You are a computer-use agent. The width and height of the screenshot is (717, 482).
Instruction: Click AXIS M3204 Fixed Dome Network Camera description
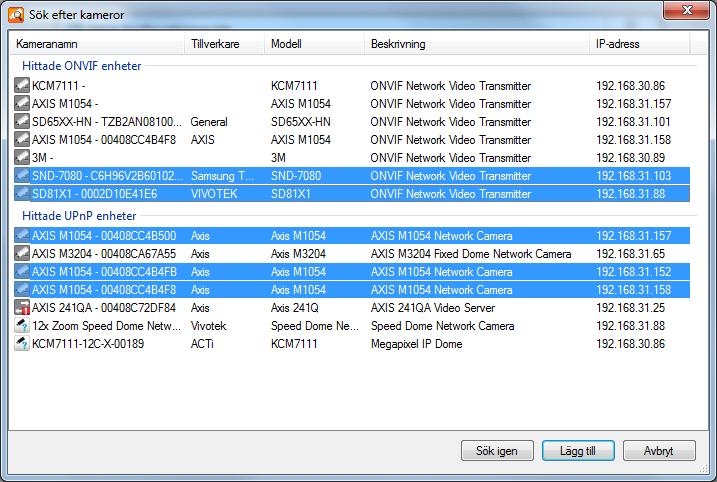click(x=471, y=254)
